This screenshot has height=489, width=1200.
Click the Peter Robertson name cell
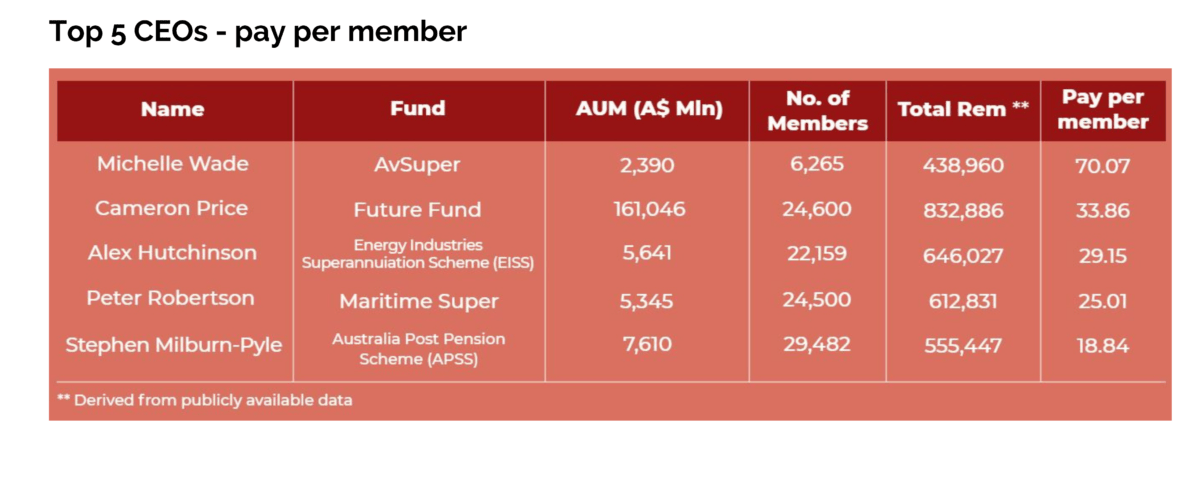(171, 299)
